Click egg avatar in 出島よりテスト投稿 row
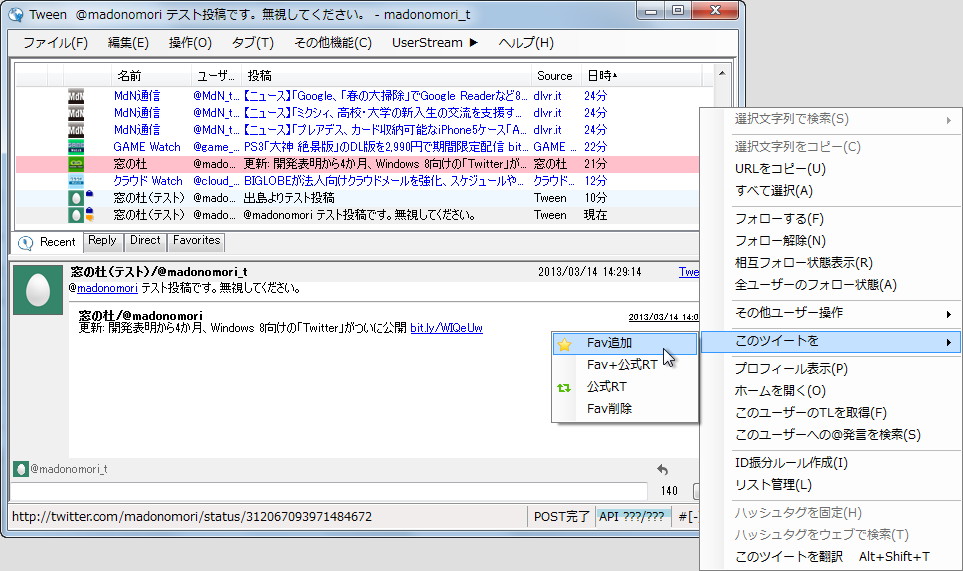The width and height of the screenshot is (963, 571). click(x=76, y=198)
